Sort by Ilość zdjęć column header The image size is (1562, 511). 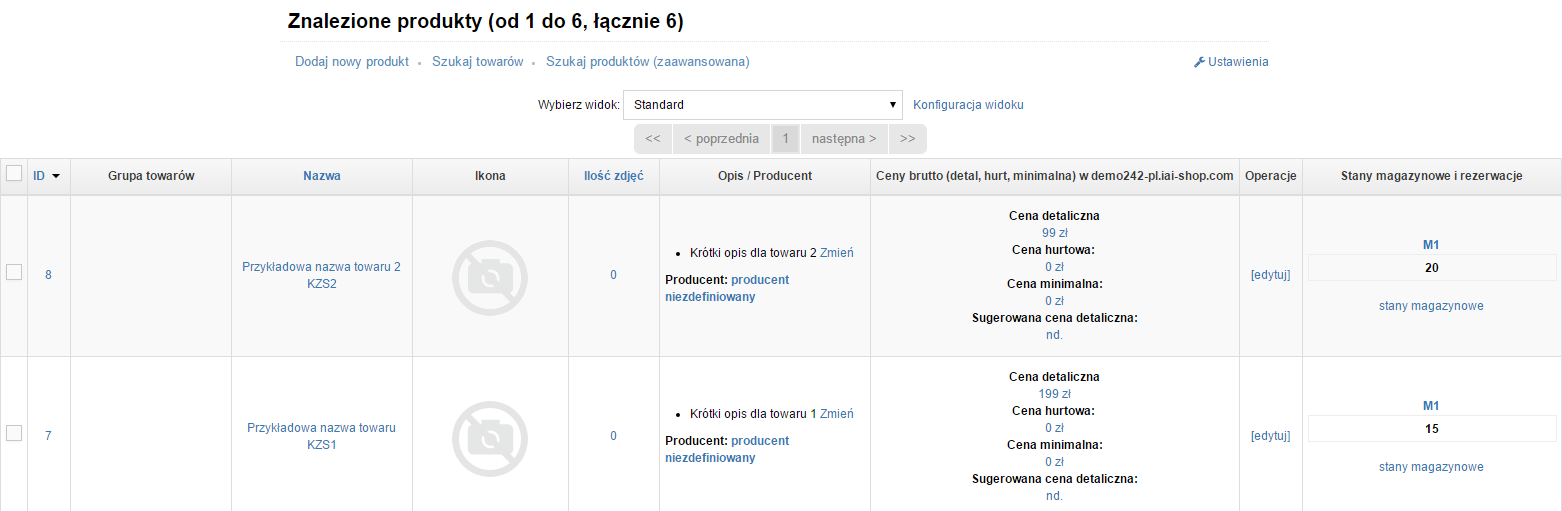tap(613, 176)
